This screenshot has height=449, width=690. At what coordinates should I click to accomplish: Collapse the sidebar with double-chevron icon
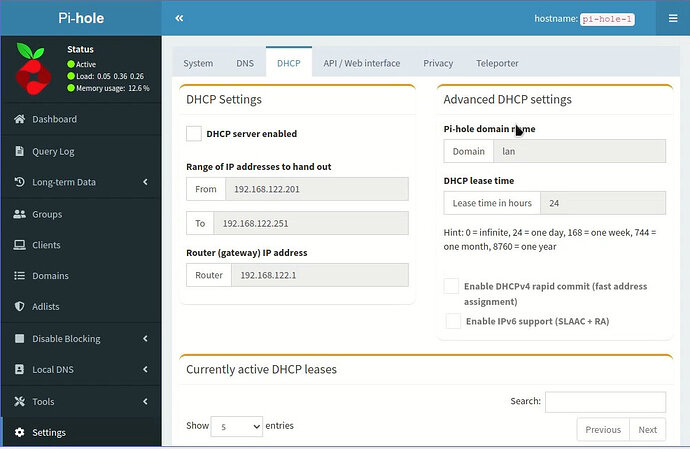pos(179,18)
